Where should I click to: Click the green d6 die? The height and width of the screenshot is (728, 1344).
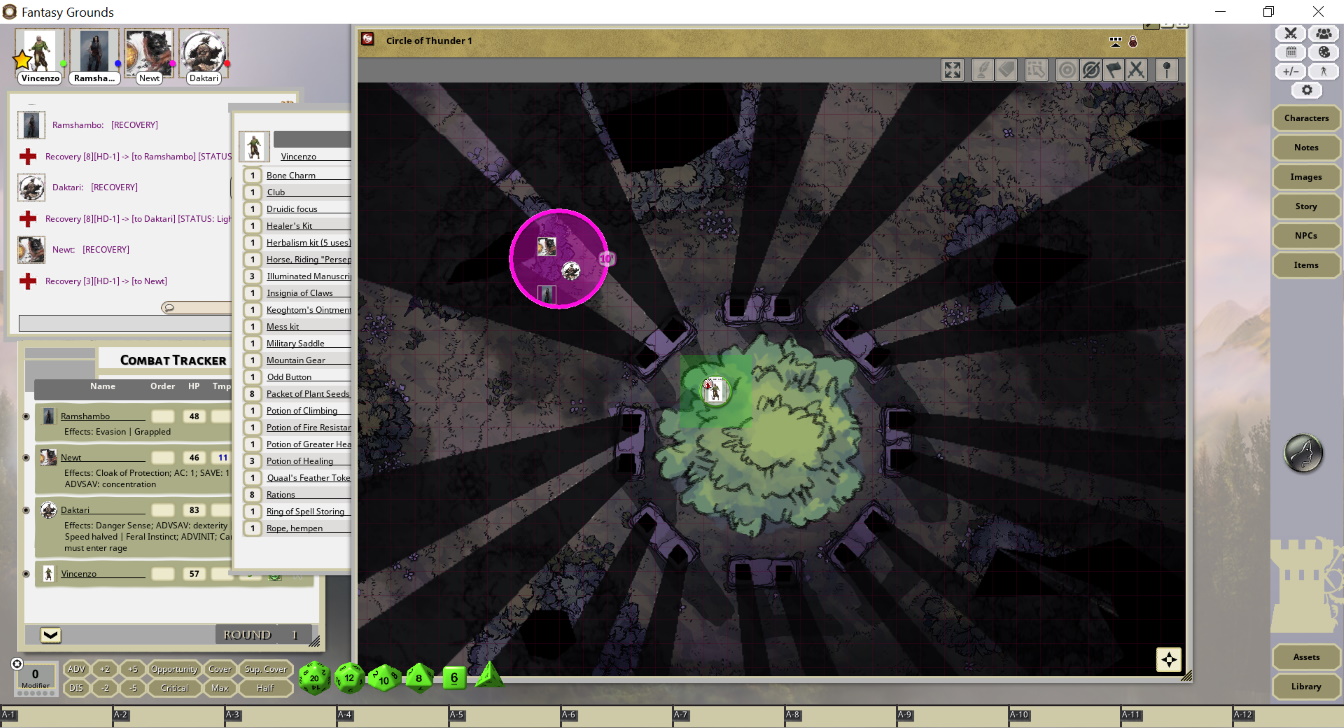click(454, 677)
